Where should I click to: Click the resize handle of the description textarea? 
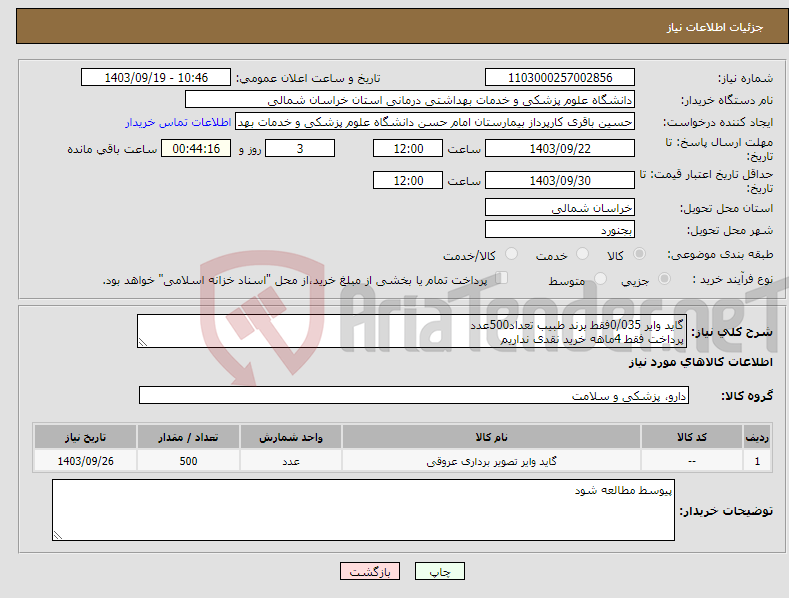pos(143,342)
